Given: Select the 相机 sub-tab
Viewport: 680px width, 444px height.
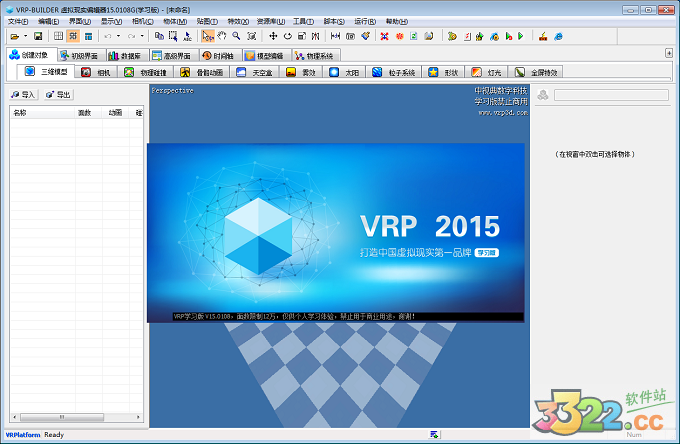Looking at the screenshot, I should 97,72.
